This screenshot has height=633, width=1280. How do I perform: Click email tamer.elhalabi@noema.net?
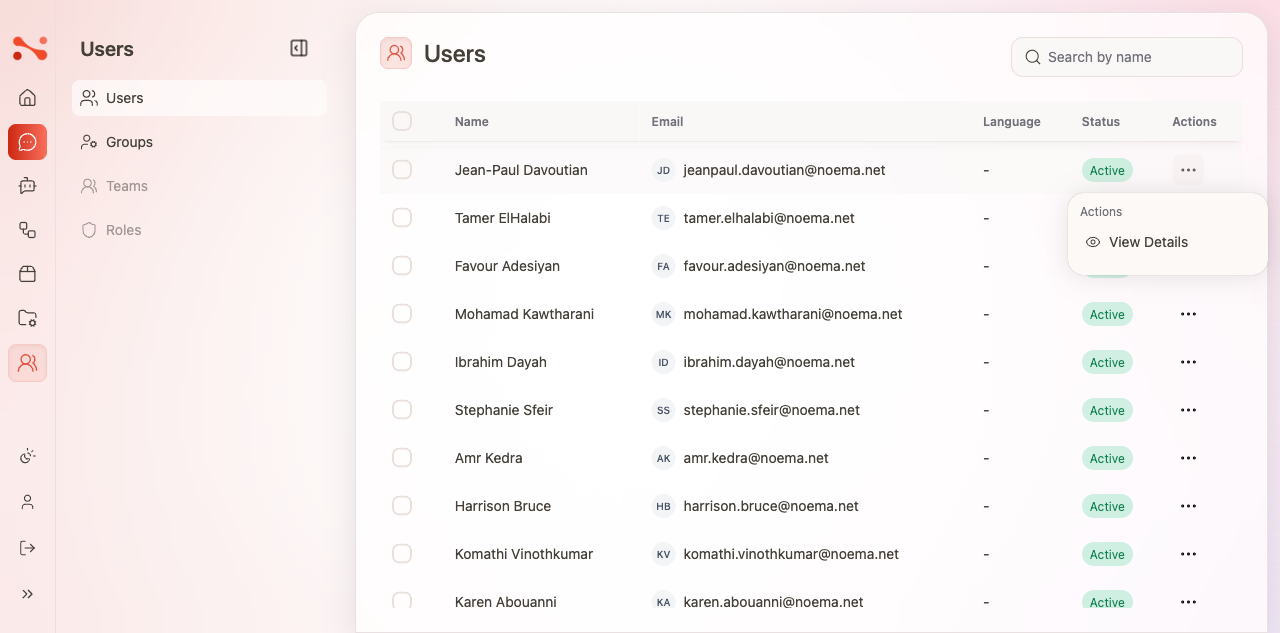click(x=769, y=218)
